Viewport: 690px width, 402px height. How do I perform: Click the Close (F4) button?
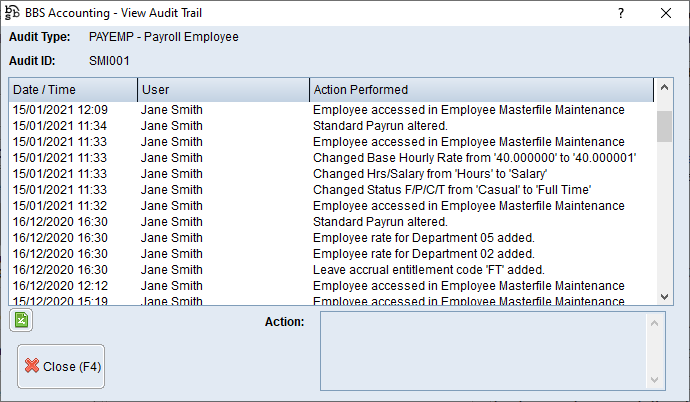click(x=61, y=366)
